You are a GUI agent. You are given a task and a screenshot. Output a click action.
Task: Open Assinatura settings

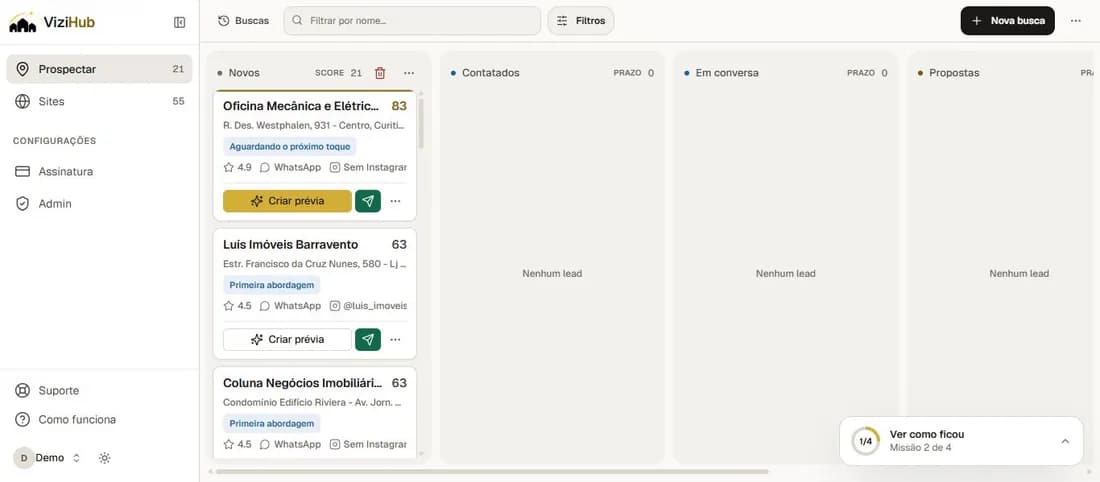(x=99, y=171)
